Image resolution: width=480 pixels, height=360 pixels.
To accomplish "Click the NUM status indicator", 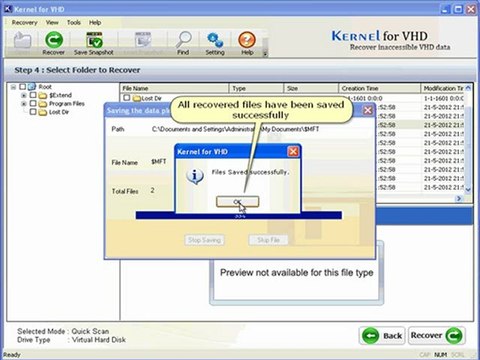I will click(x=440, y=355).
